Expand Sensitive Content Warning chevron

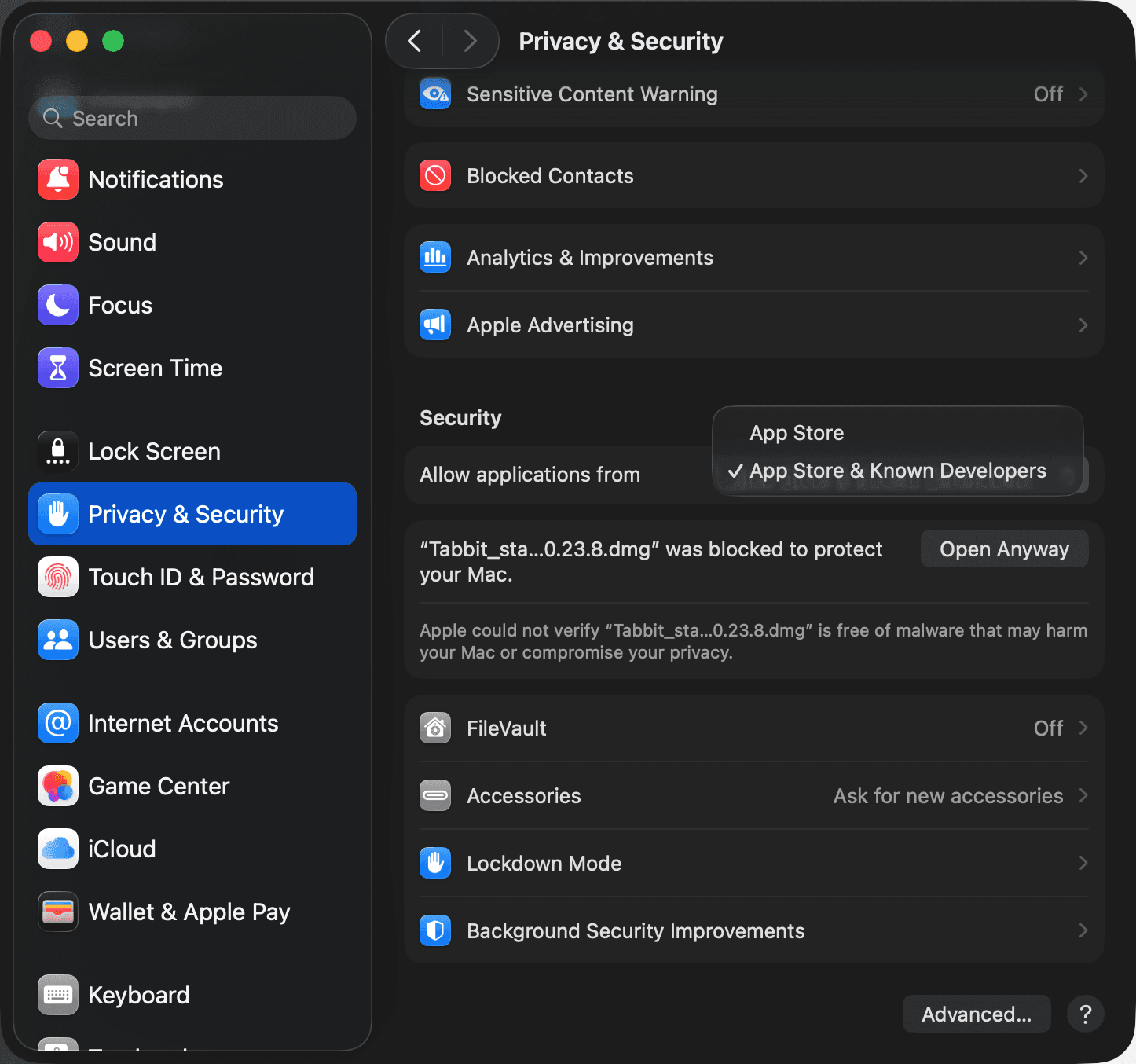(x=1083, y=94)
